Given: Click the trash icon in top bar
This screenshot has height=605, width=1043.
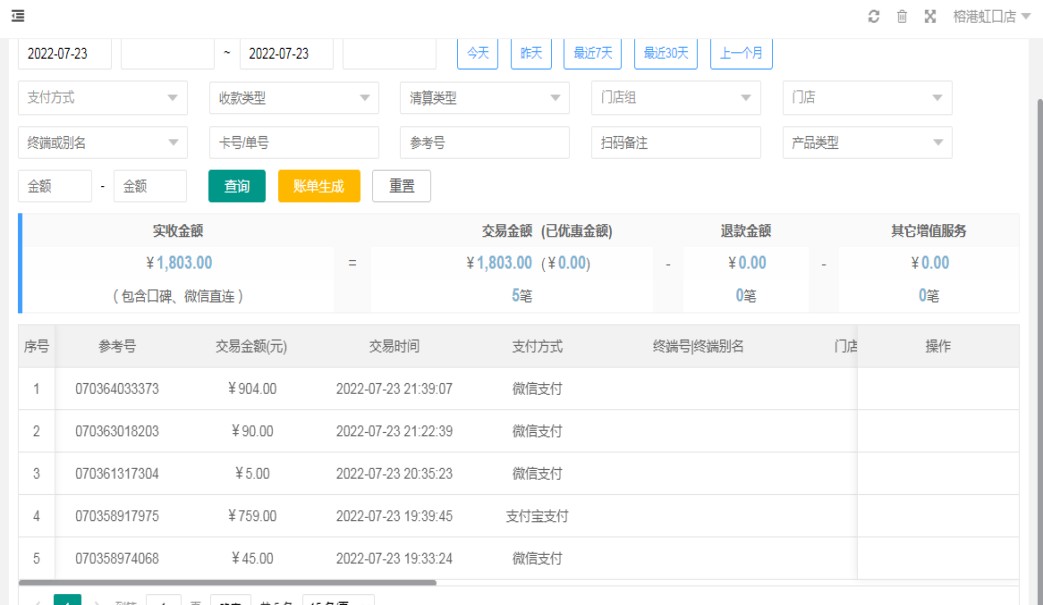Looking at the screenshot, I should (902, 16).
